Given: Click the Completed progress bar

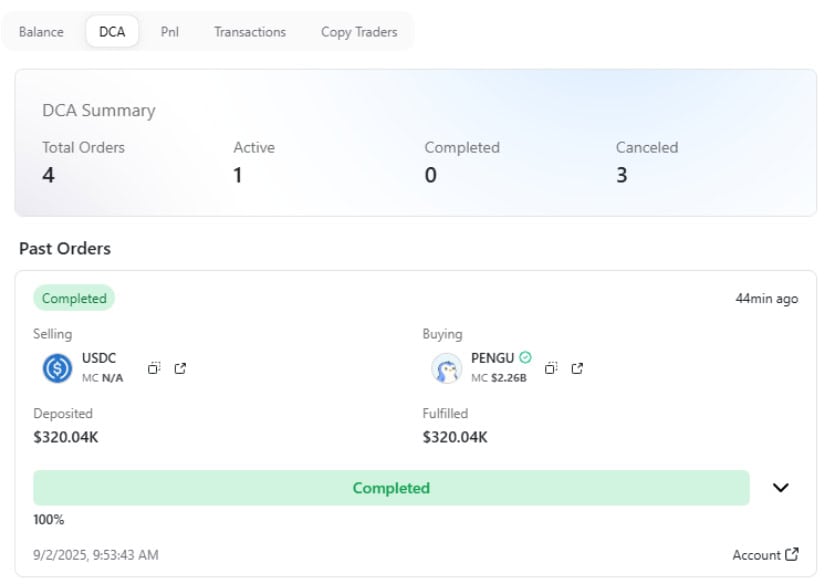Looking at the screenshot, I should click(391, 488).
